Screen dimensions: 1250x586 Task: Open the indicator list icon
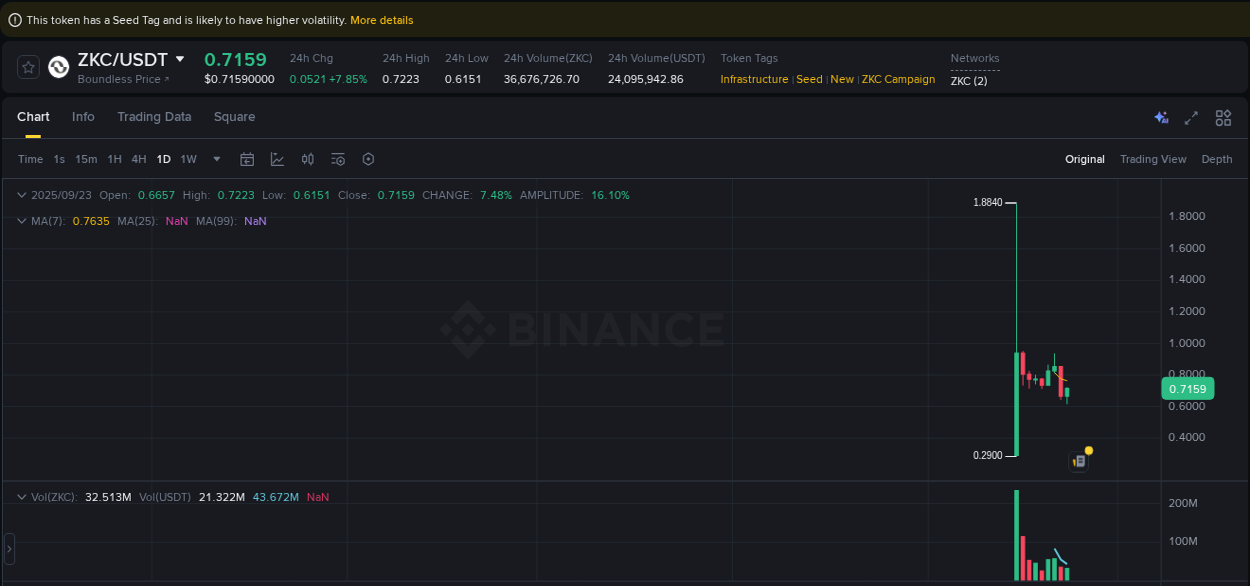click(337, 158)
